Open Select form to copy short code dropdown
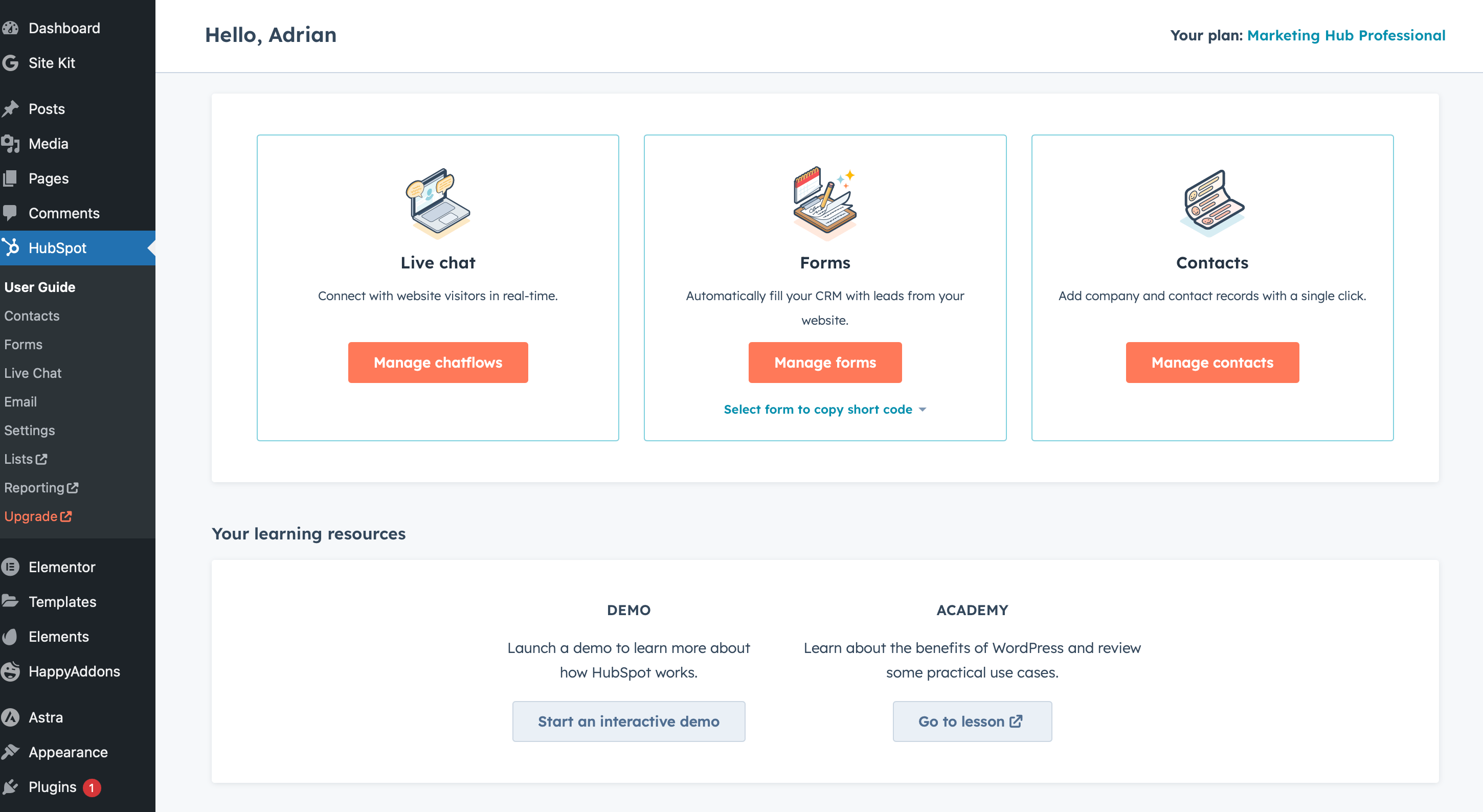This screenshot has height=812, width=1483. click(x=818, y=409)
